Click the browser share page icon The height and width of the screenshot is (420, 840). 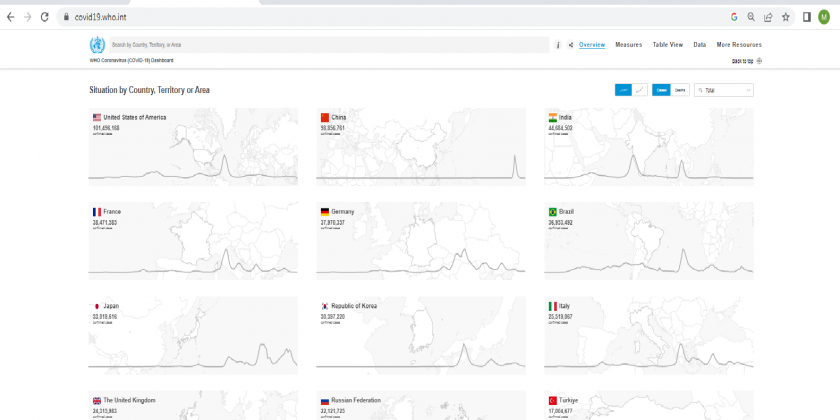click(768, 17)
